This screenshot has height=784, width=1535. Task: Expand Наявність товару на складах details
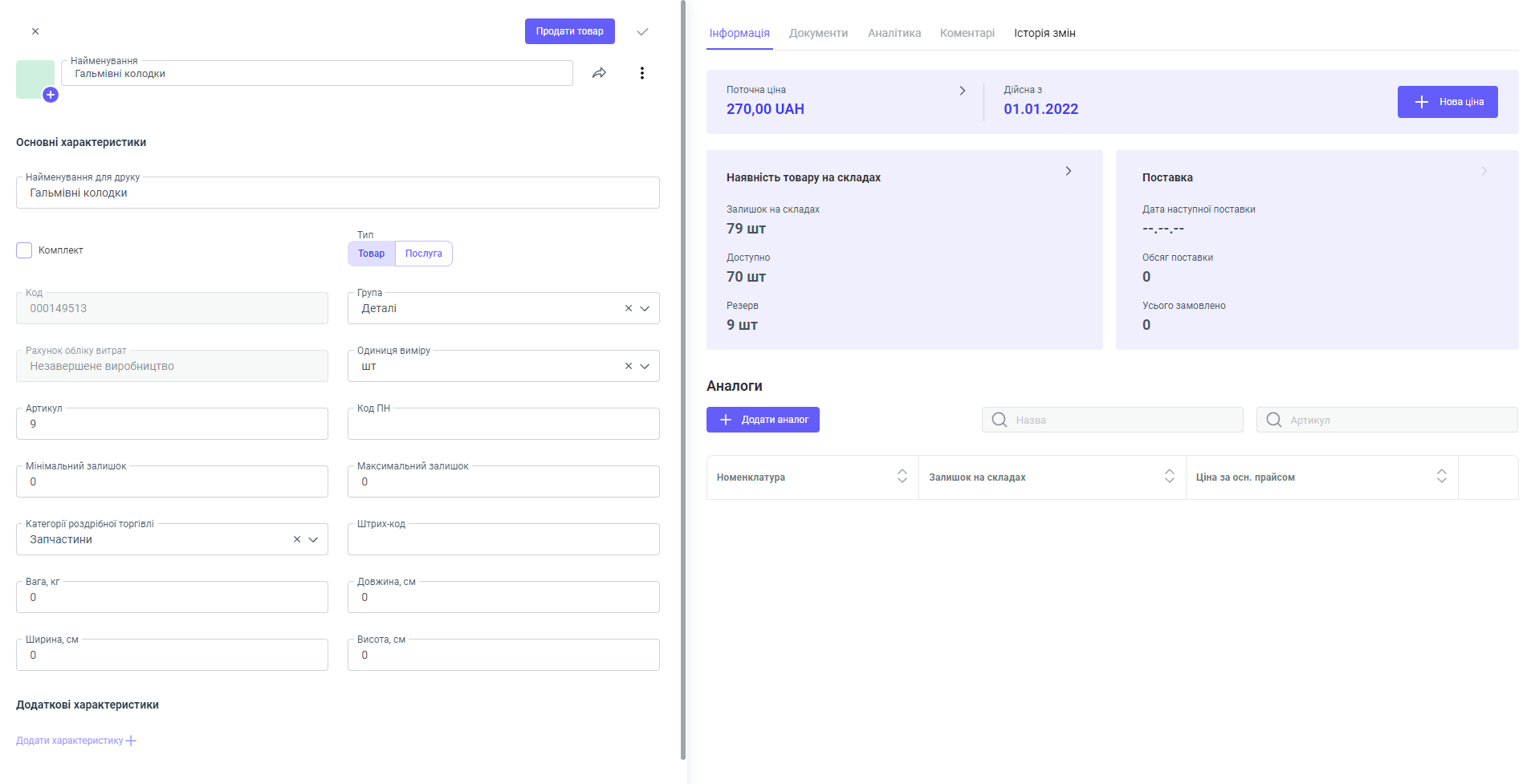pyautogui.click(x=1068, y=171)
